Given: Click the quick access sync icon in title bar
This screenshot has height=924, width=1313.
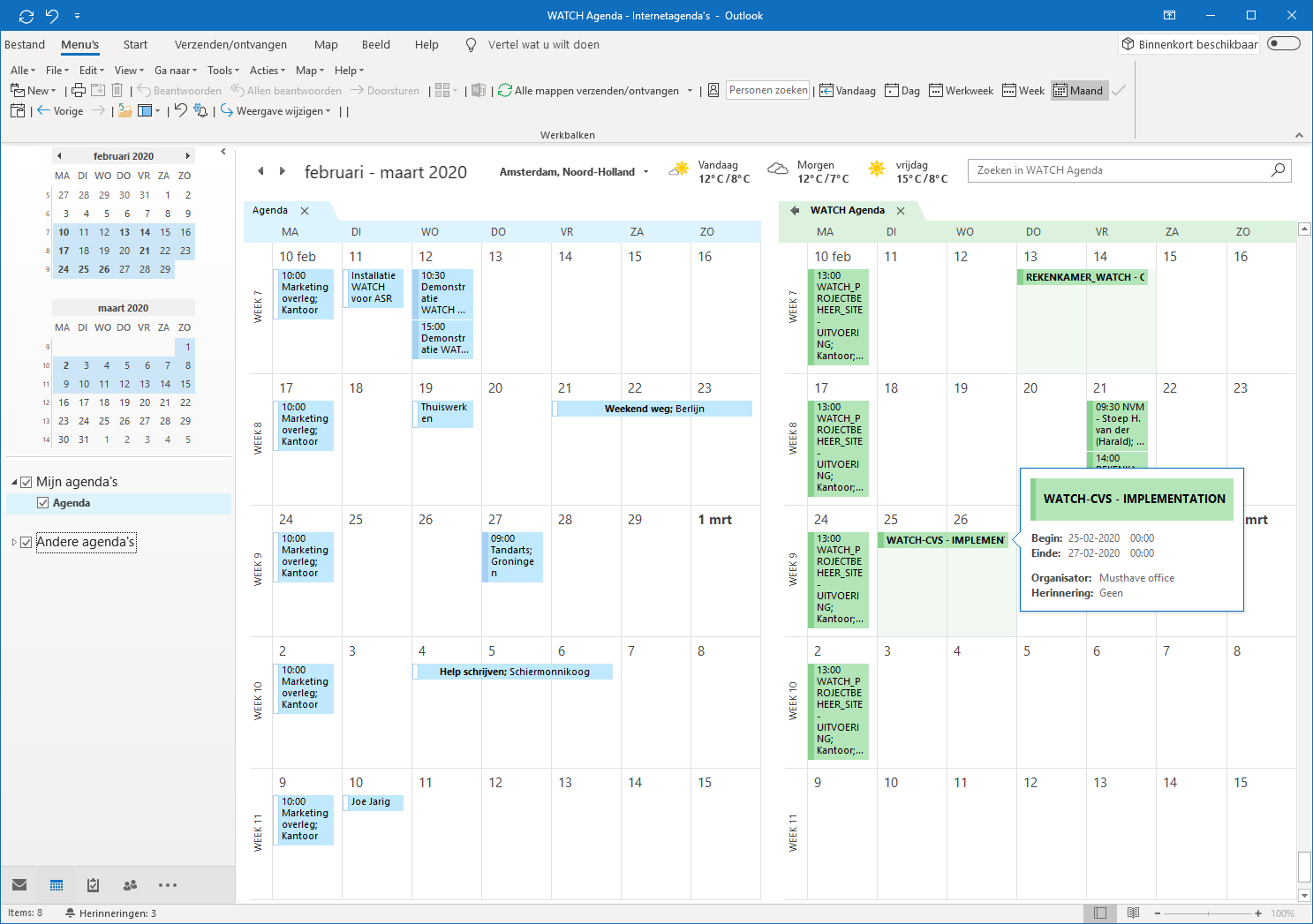Looking at the screenshot, I should (x=26, y=15).
